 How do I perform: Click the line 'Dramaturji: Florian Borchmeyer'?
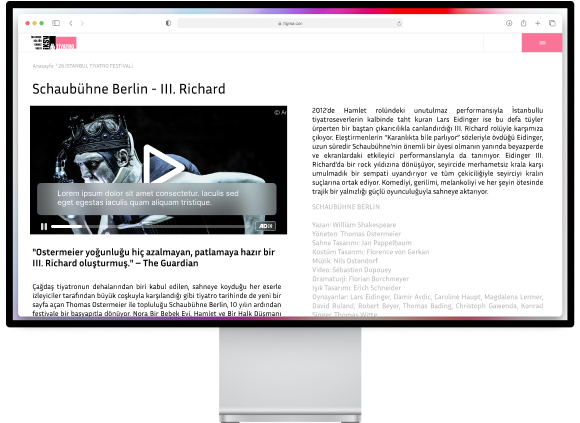tap(360, 279)
